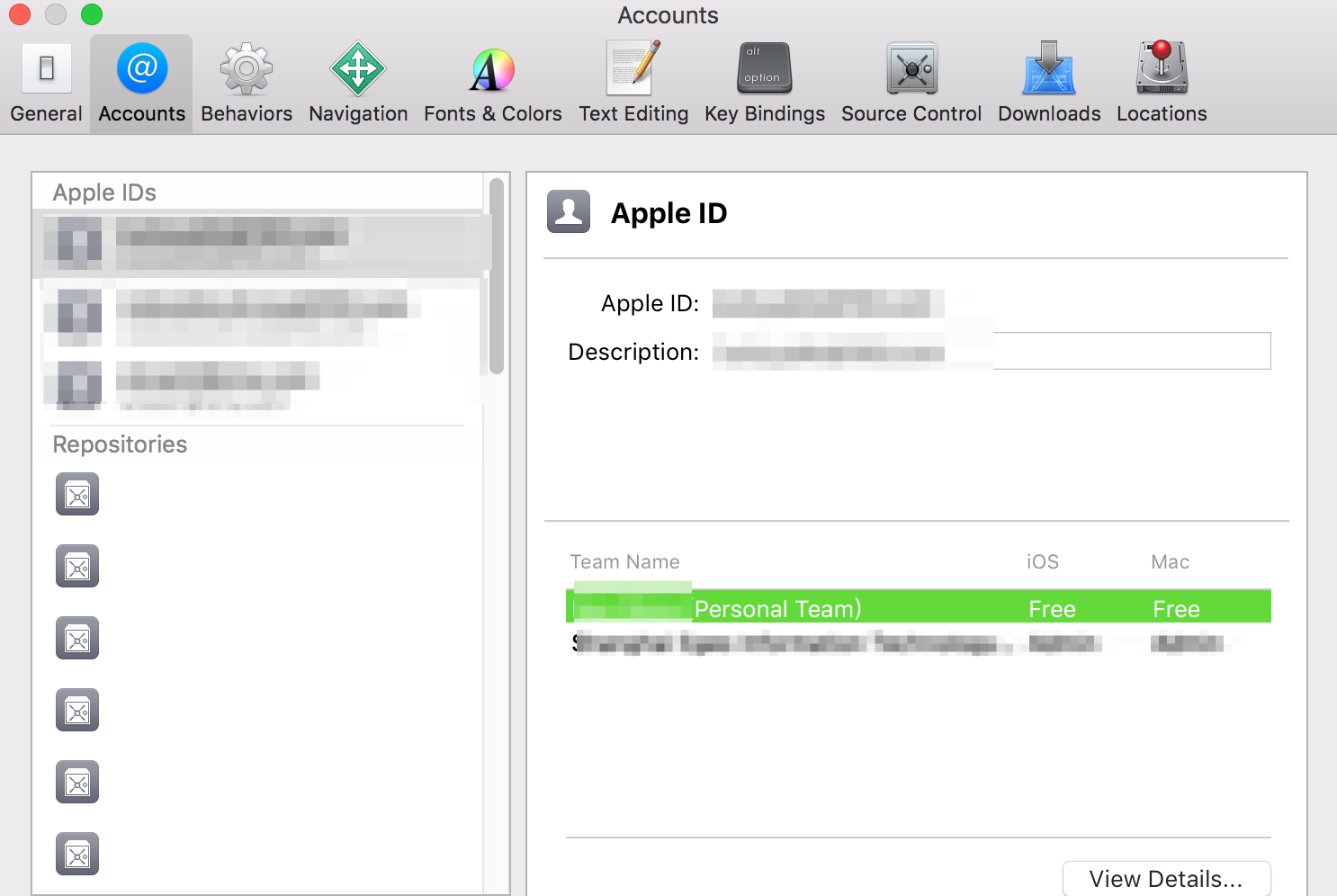Select the first repository icon under Repositories
The height and width of the screenshot is (896, 1337).
(x=77, y=495)
